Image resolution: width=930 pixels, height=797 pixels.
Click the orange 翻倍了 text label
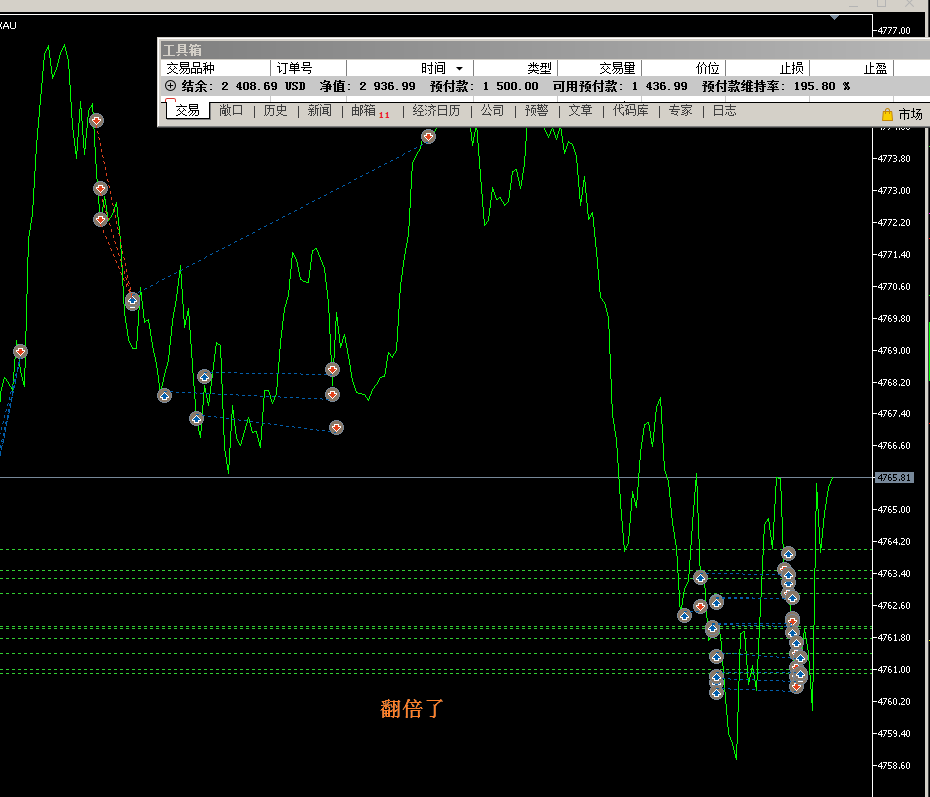click(x=412, y=709)
